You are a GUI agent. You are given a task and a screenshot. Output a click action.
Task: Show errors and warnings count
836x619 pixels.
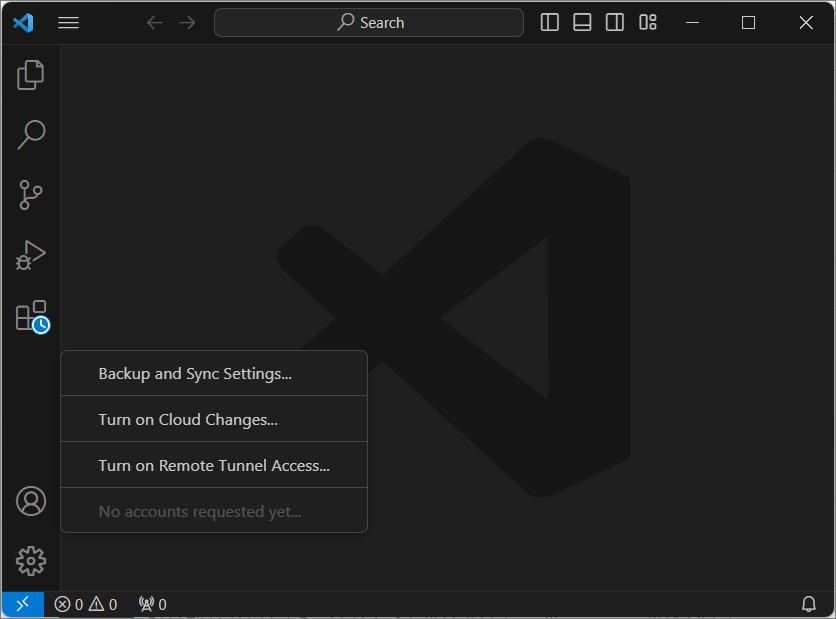tap(85, 604)
